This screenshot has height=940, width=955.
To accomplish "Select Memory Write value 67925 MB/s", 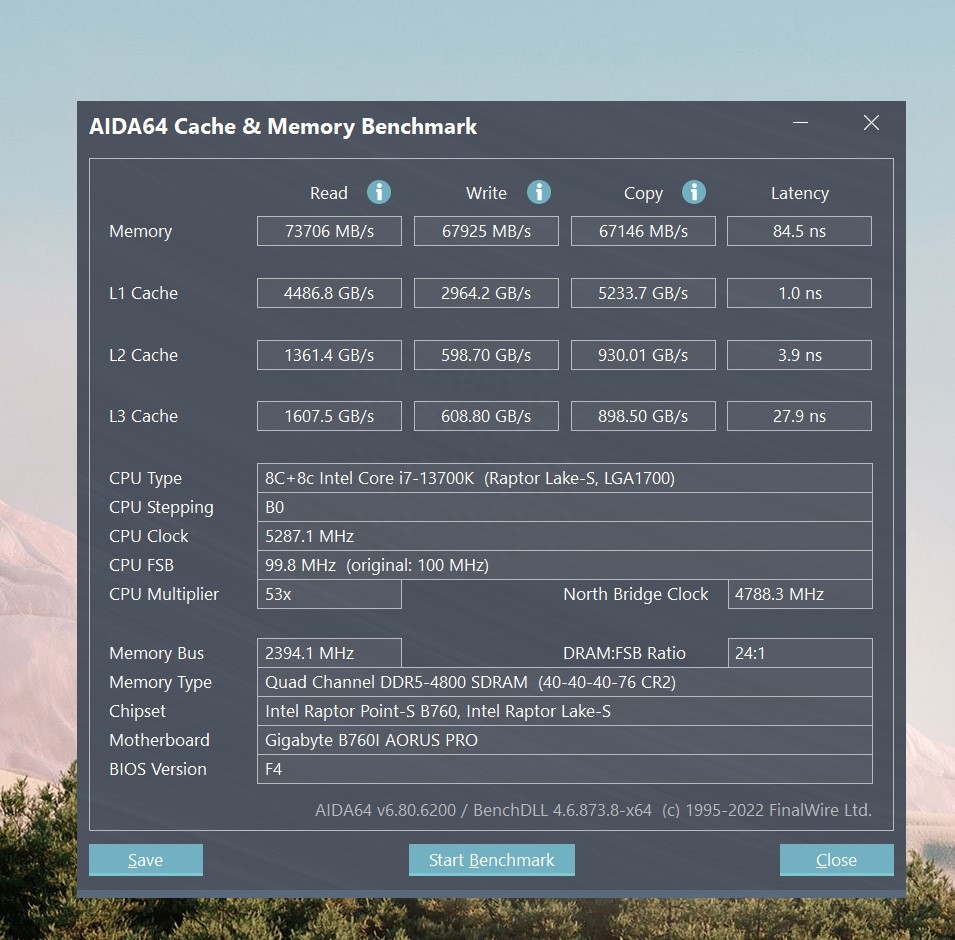I will 486,231.
